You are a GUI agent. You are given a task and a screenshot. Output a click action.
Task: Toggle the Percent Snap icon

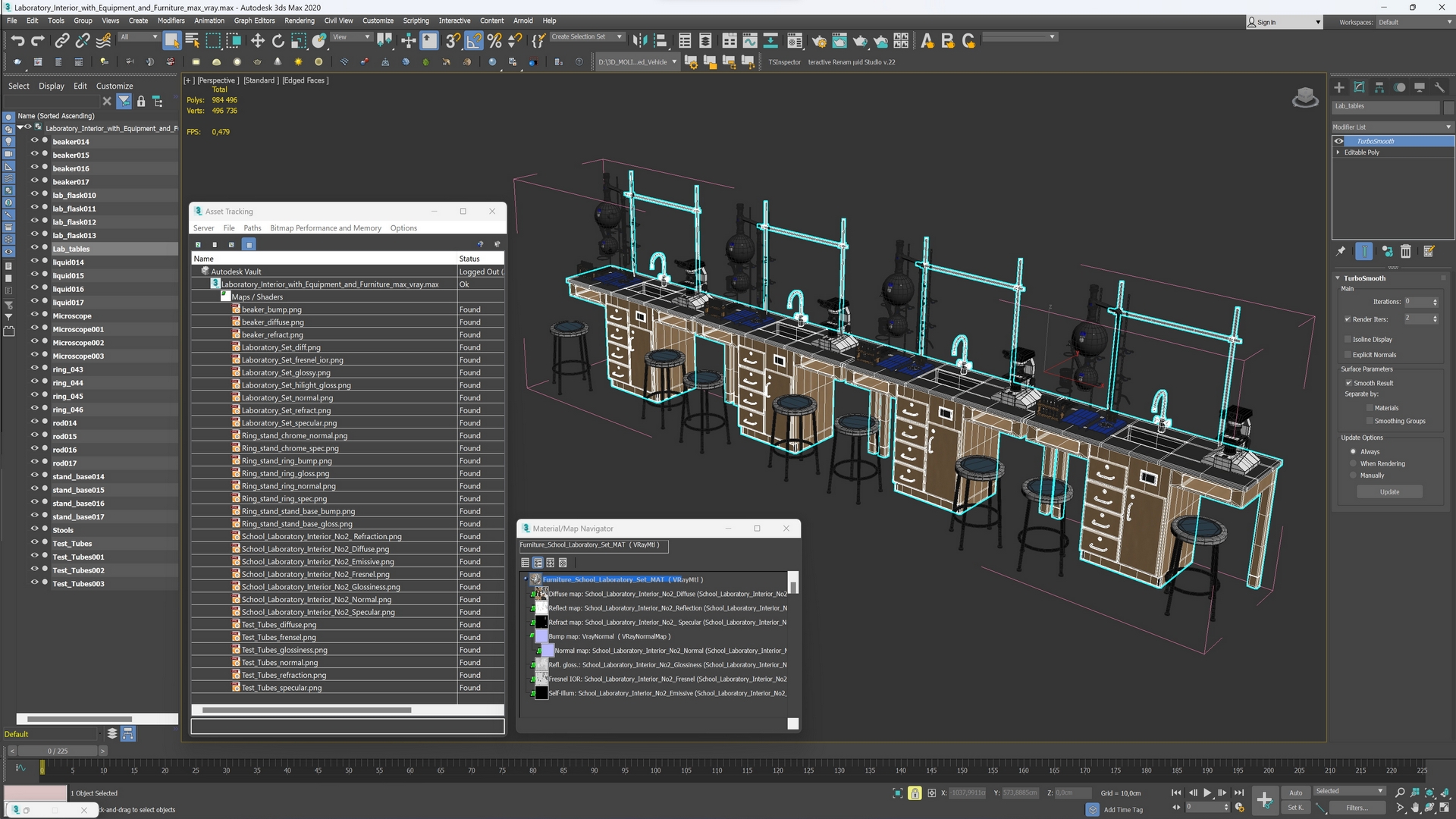[x=494, y=41]
